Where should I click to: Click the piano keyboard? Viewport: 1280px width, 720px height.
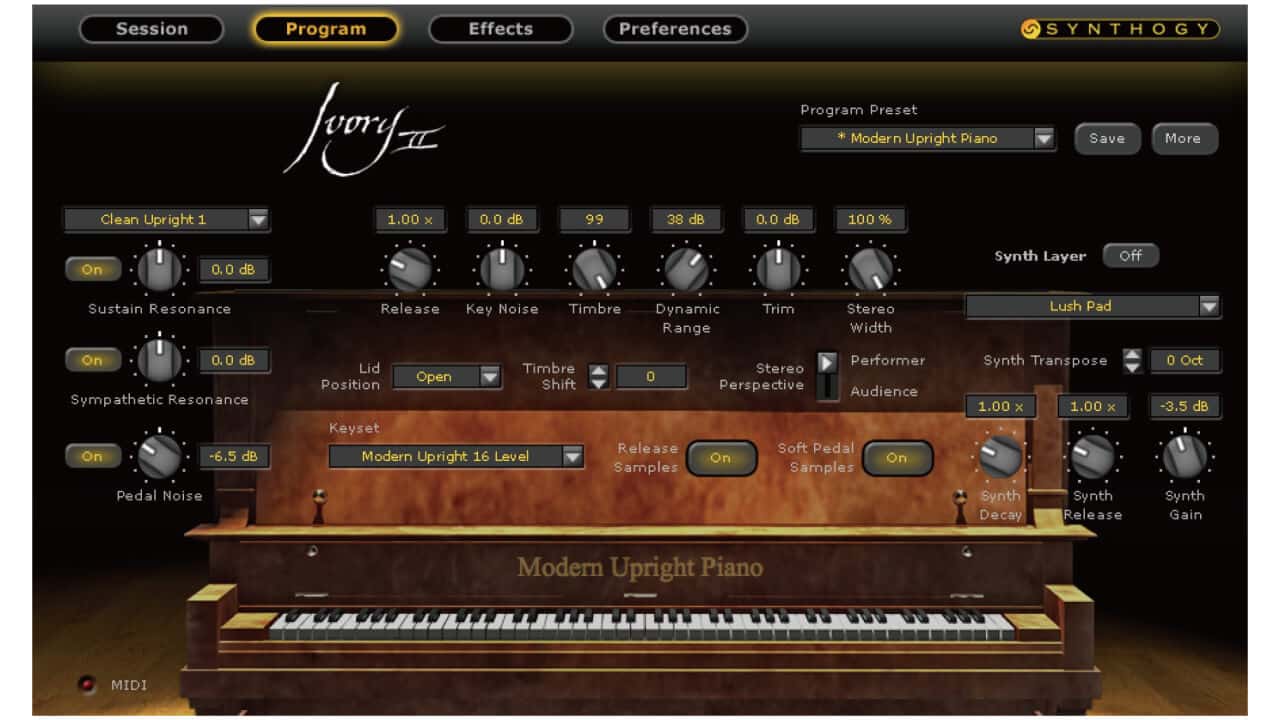(x=641, y=624)
